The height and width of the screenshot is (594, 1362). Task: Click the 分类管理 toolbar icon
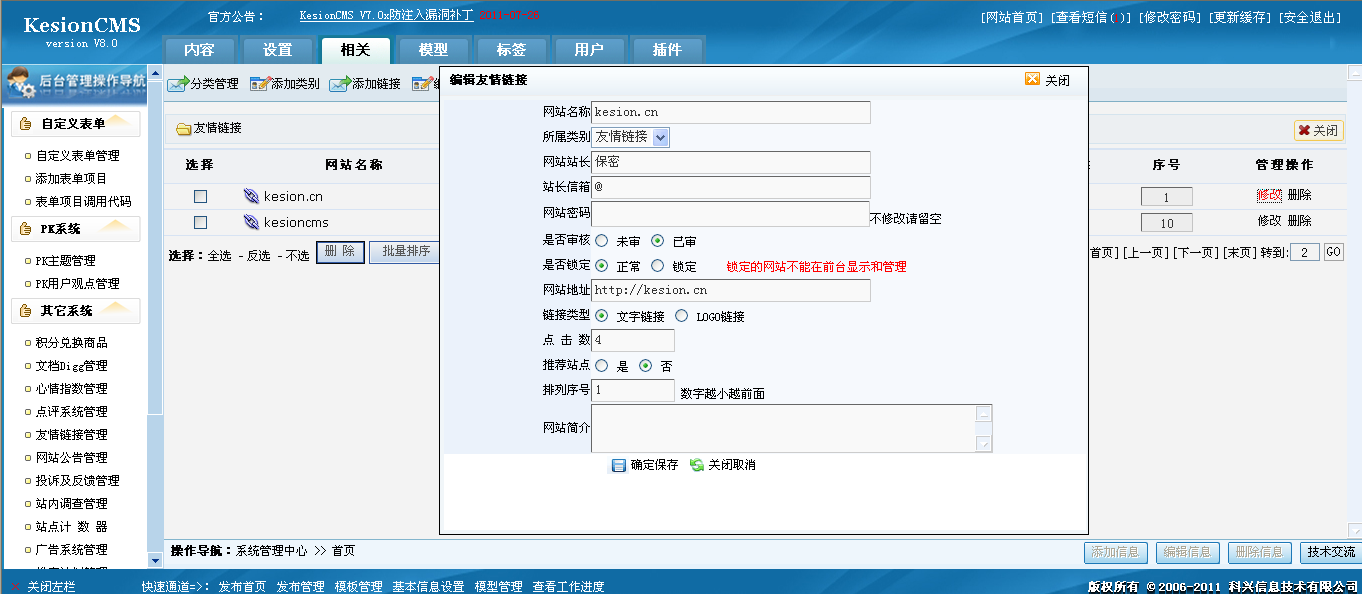click(x=178, y=84)
